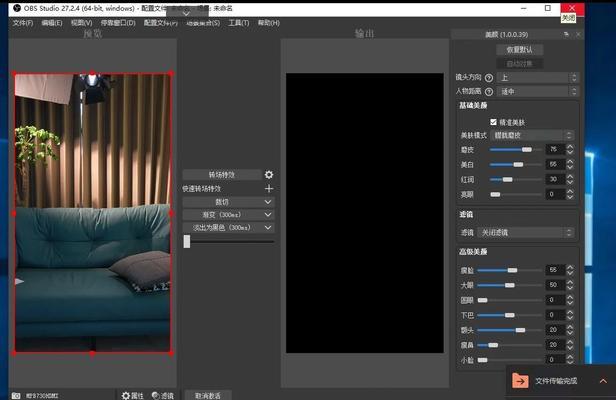The width and height of the screenshot is (616, 400).
Task: Open the 美肤模式 dropdown
Action: pos(532,135)
